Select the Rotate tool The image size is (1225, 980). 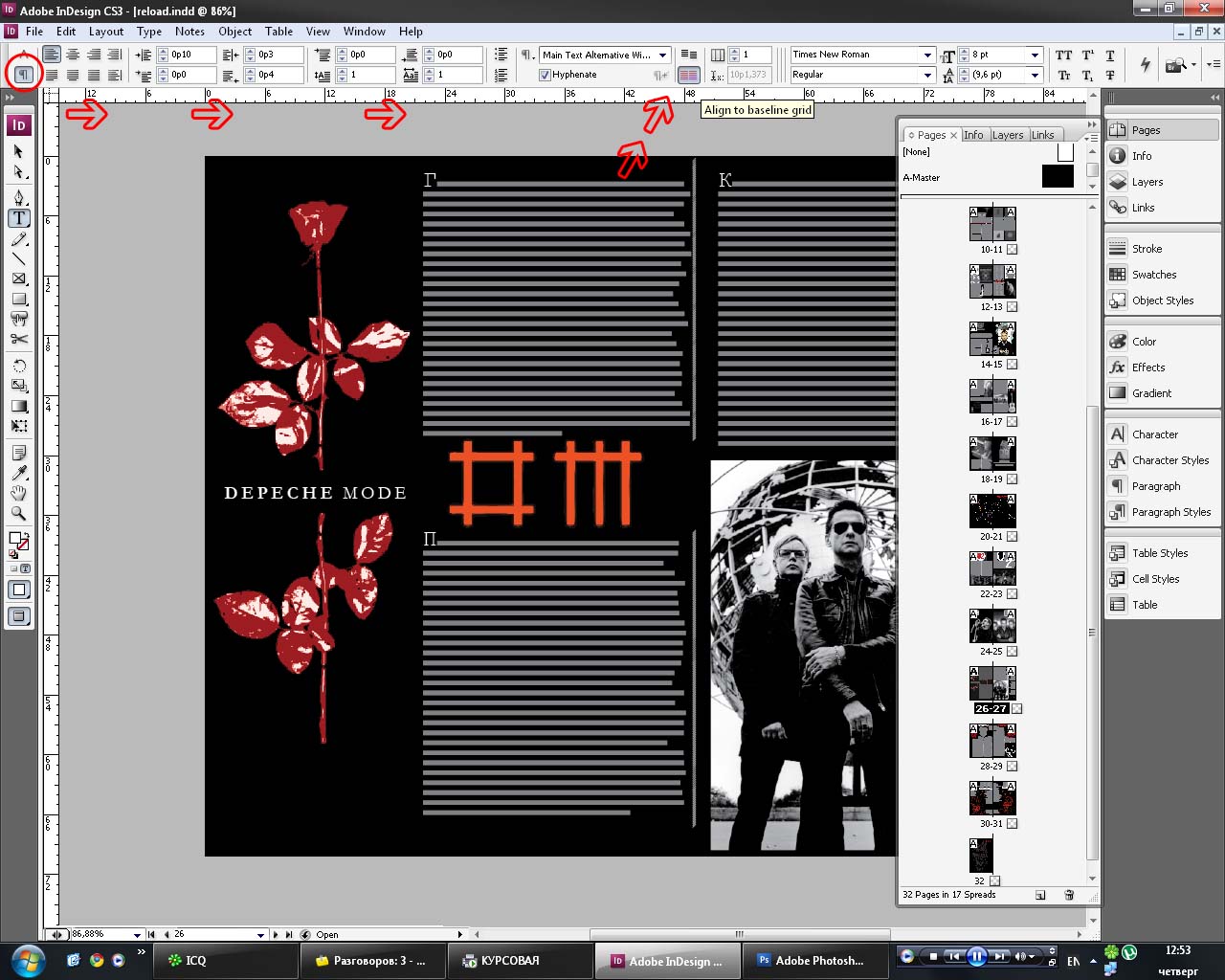point(18,366)
